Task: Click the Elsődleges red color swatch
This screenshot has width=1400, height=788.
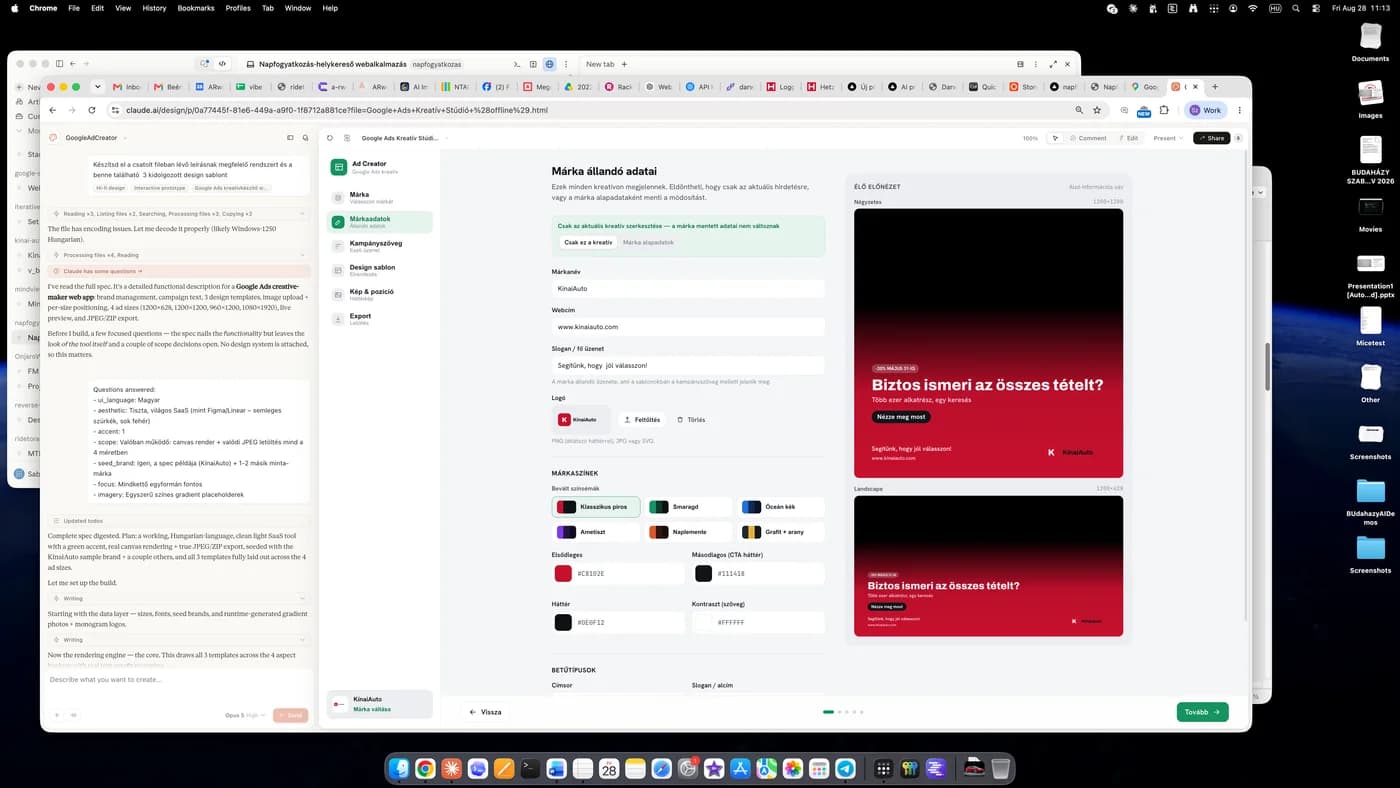Action: pos(563,573)
